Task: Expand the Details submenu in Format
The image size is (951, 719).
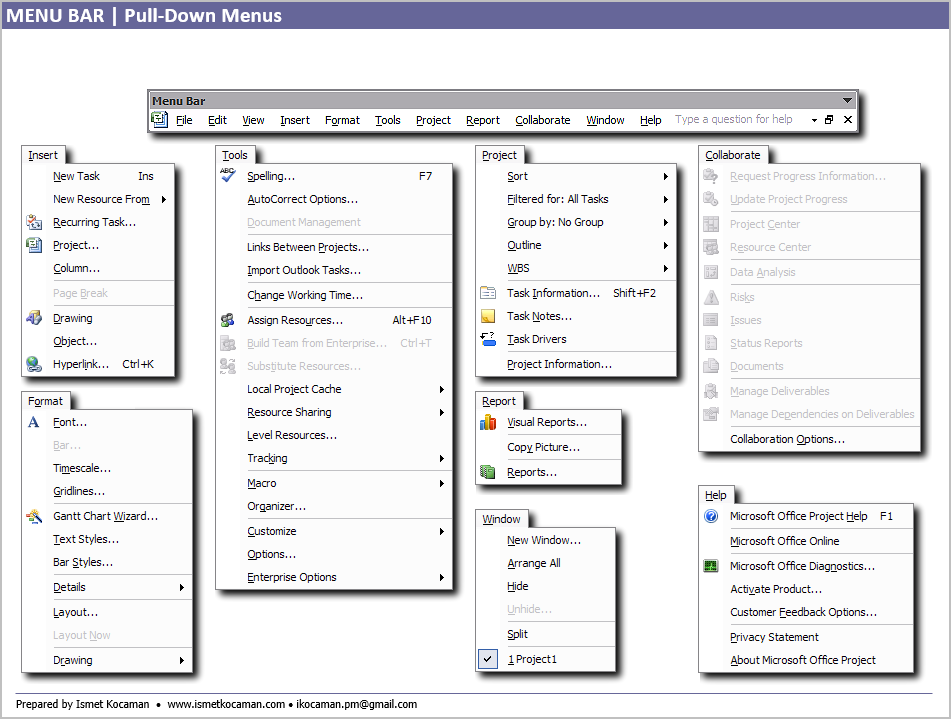Action: (x=182, y=588)
